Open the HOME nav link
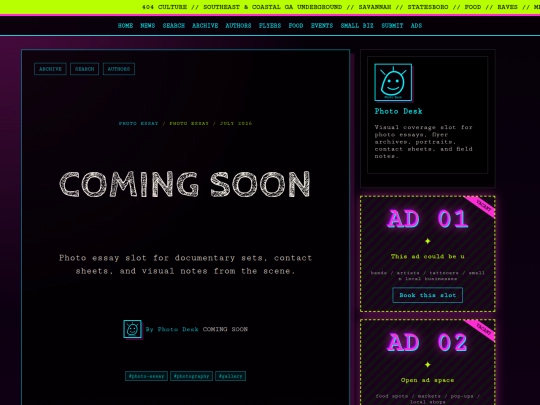Screen dimensions: 540x405 tap(125, 25)
